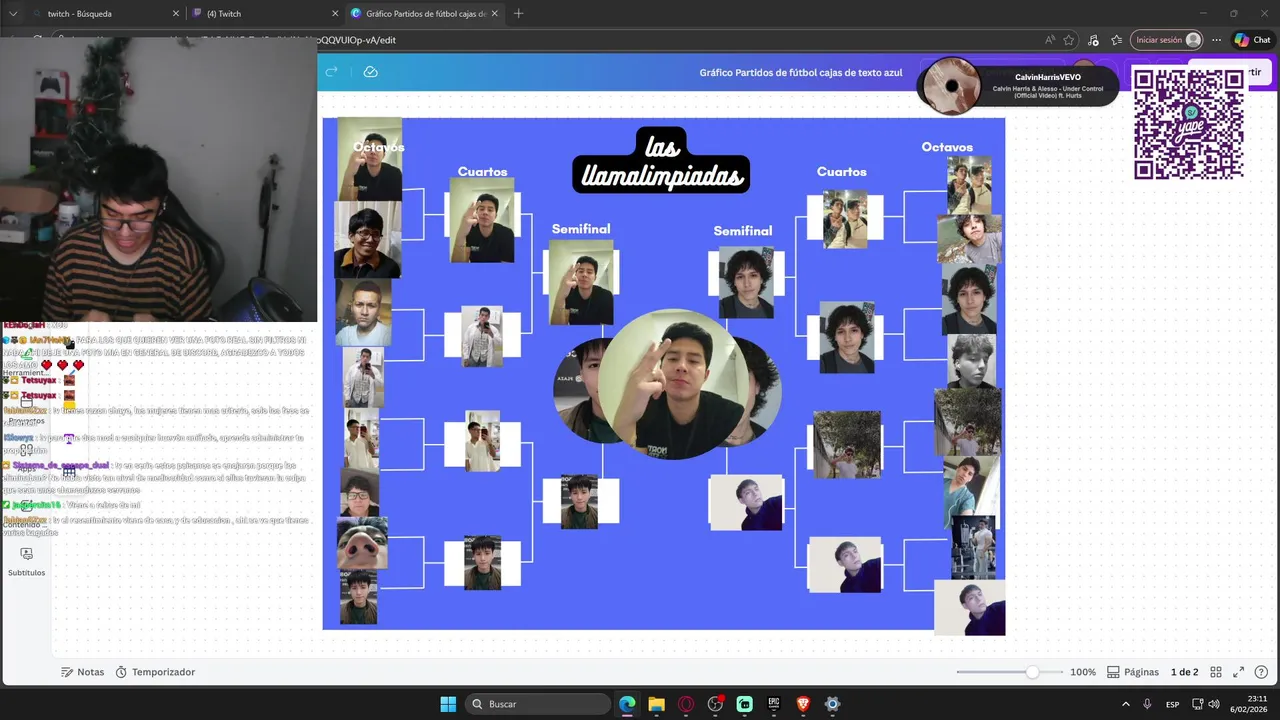
Task: Close the 'twitch - Búsqueda' tab
Action: tap(176, 14)
